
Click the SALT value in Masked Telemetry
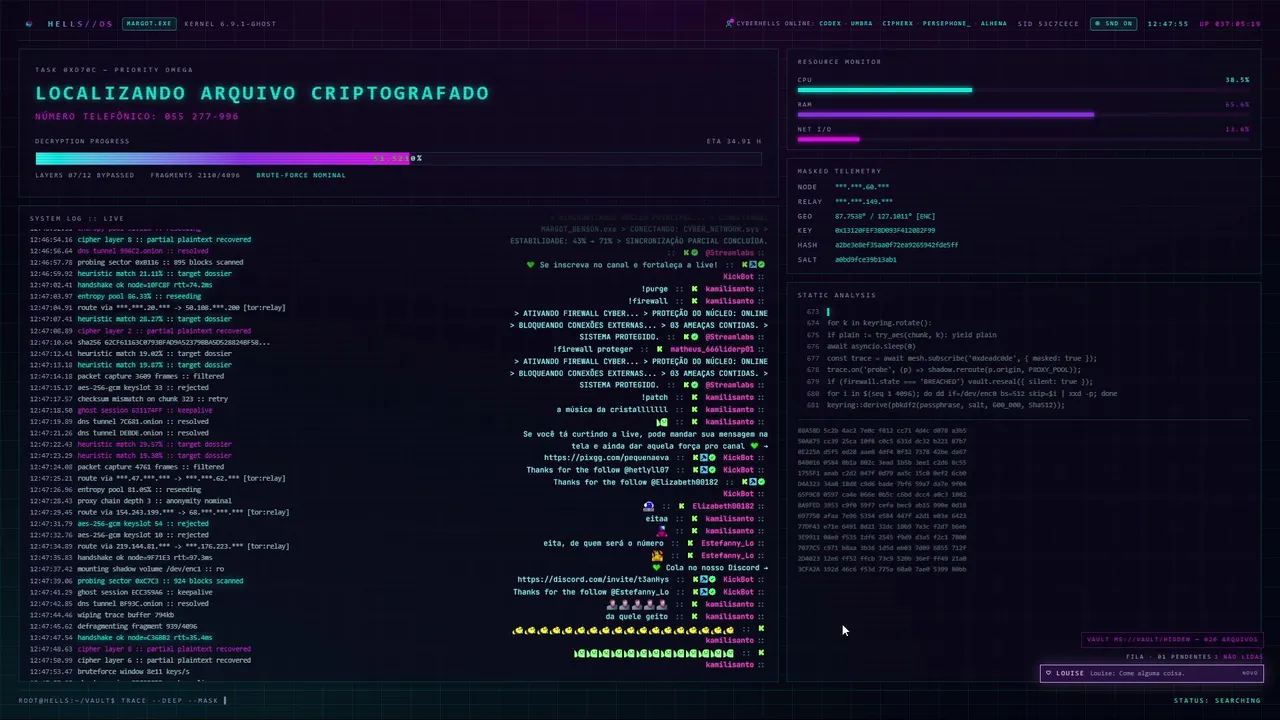(866, 260)
